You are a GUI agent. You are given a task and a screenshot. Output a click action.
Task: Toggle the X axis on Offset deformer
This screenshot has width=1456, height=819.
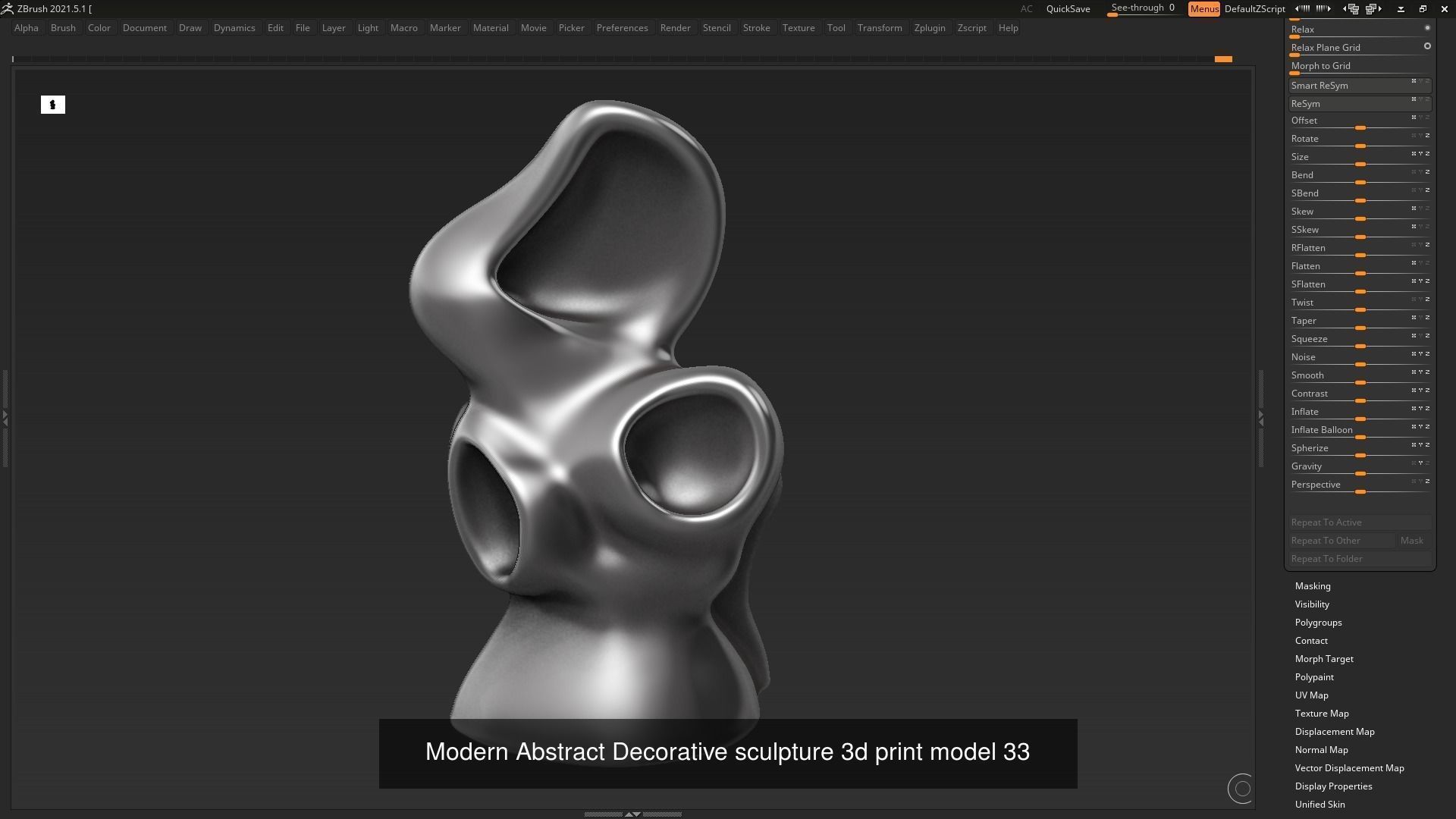pyautogui.click(x=1414, y=118)
